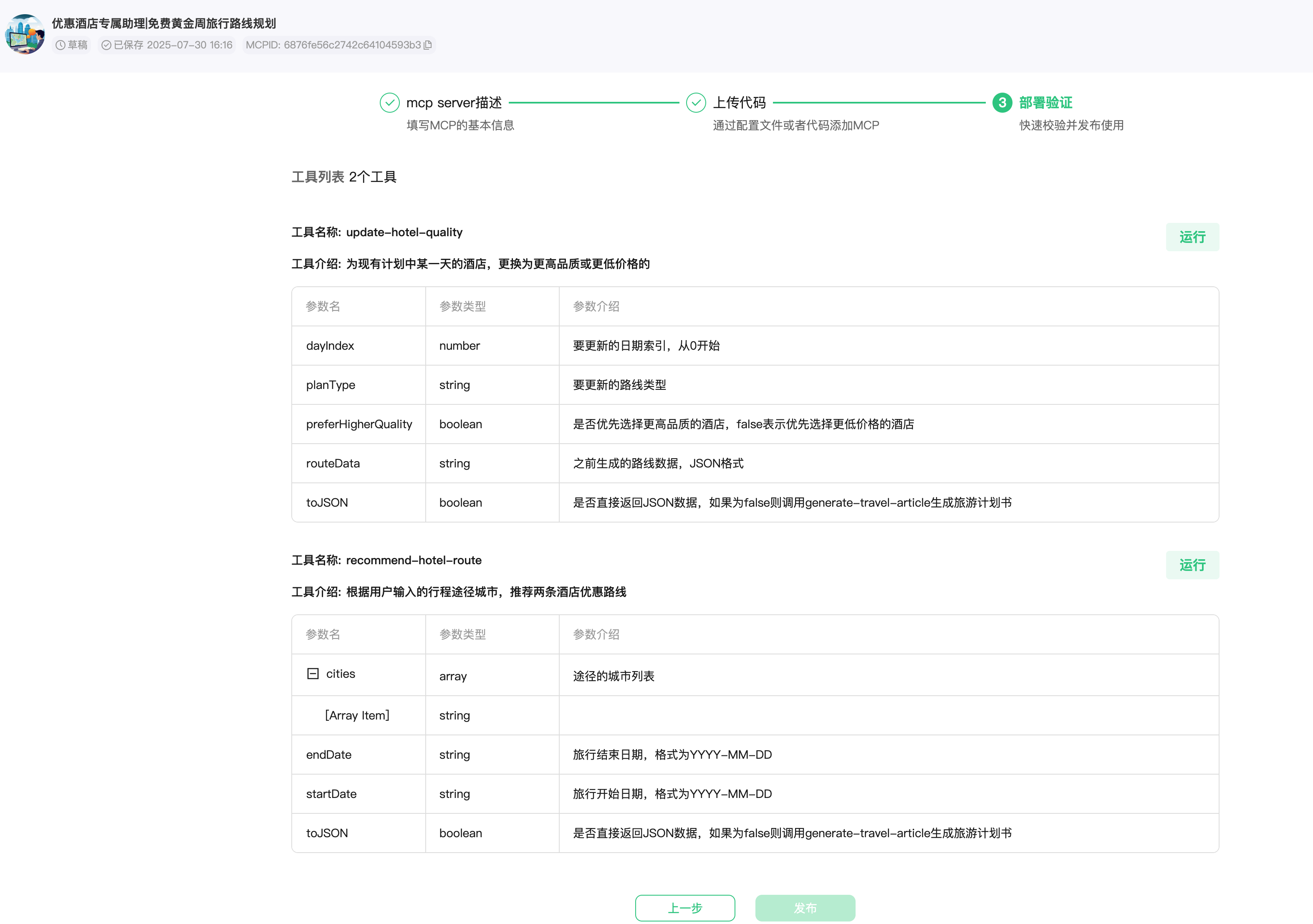Click the clock icon on the 草稿 badge

(60, 45)
